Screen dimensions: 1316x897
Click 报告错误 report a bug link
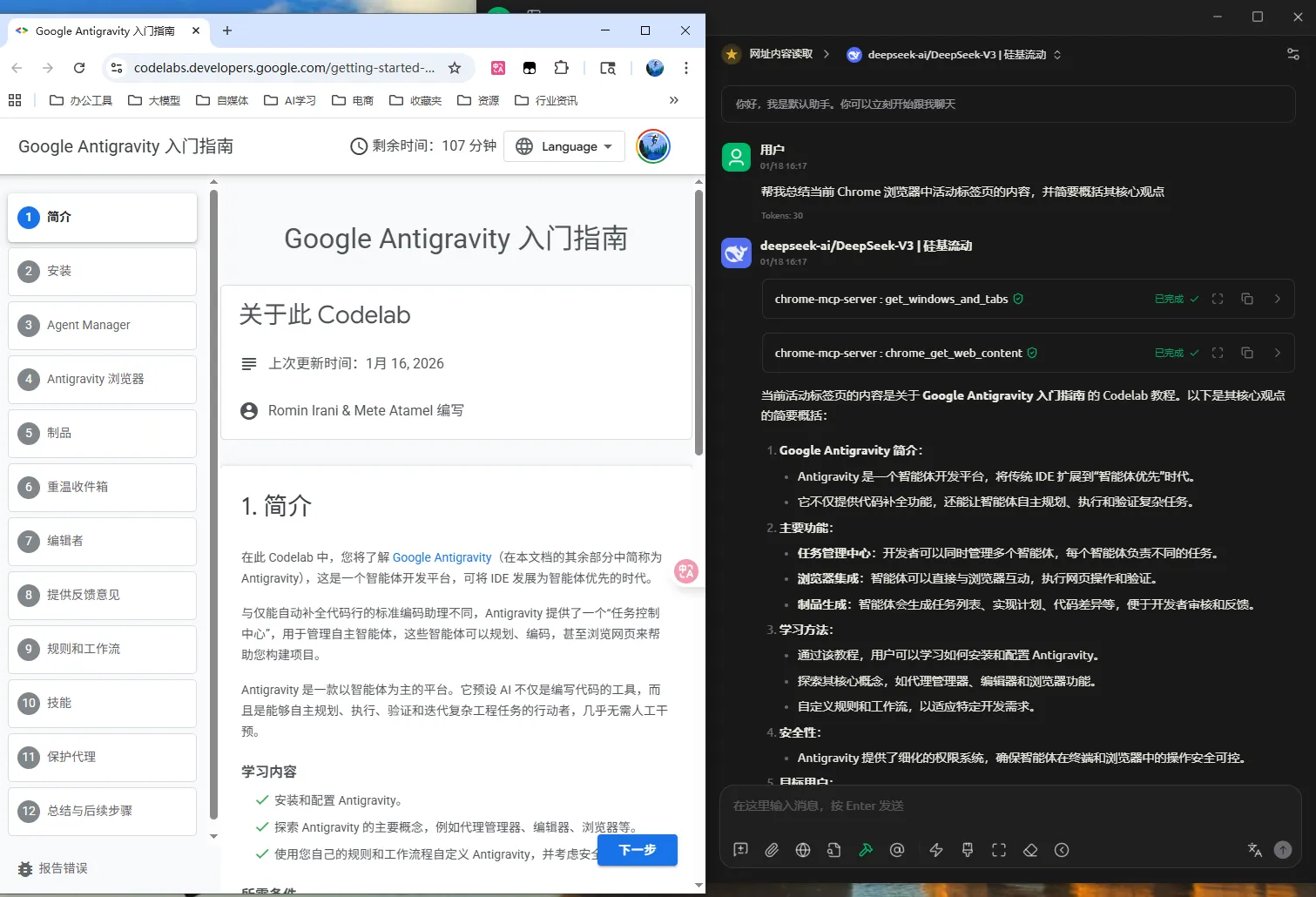click(x=53, y=868)
